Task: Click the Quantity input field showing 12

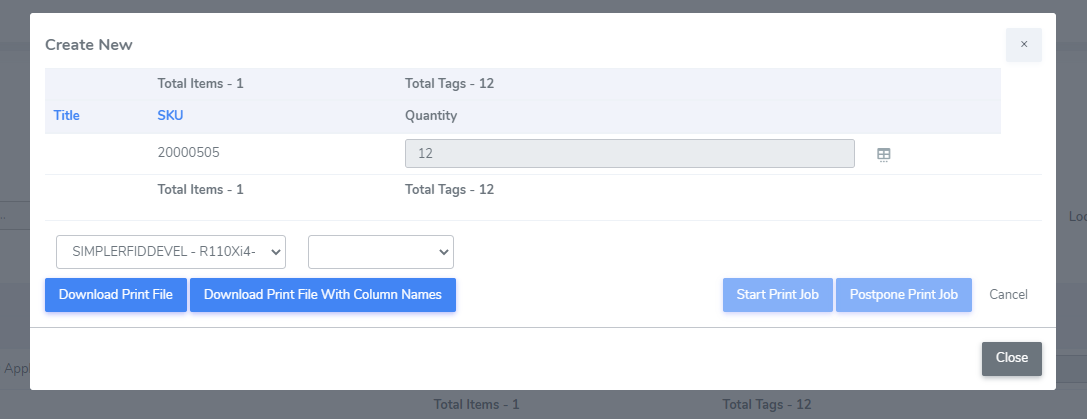Action: pos(629,153)
